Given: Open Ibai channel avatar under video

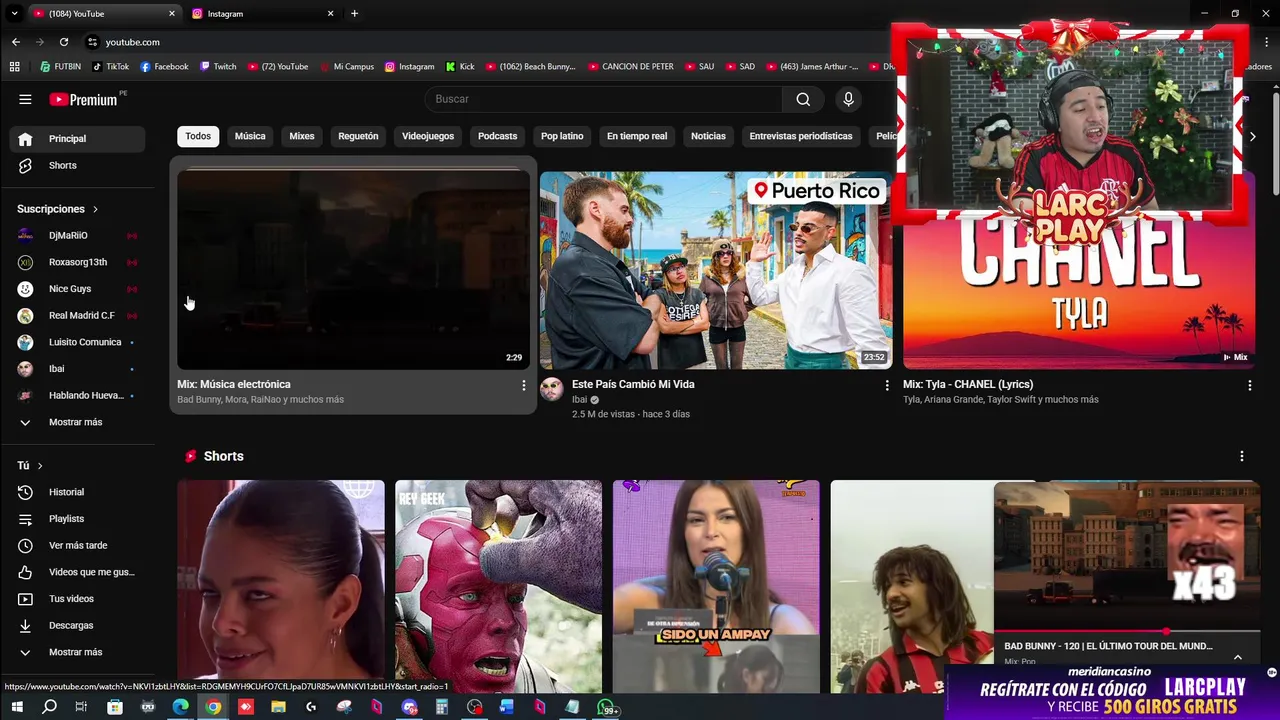Looking at the screenshot, I should click(552, 389).
